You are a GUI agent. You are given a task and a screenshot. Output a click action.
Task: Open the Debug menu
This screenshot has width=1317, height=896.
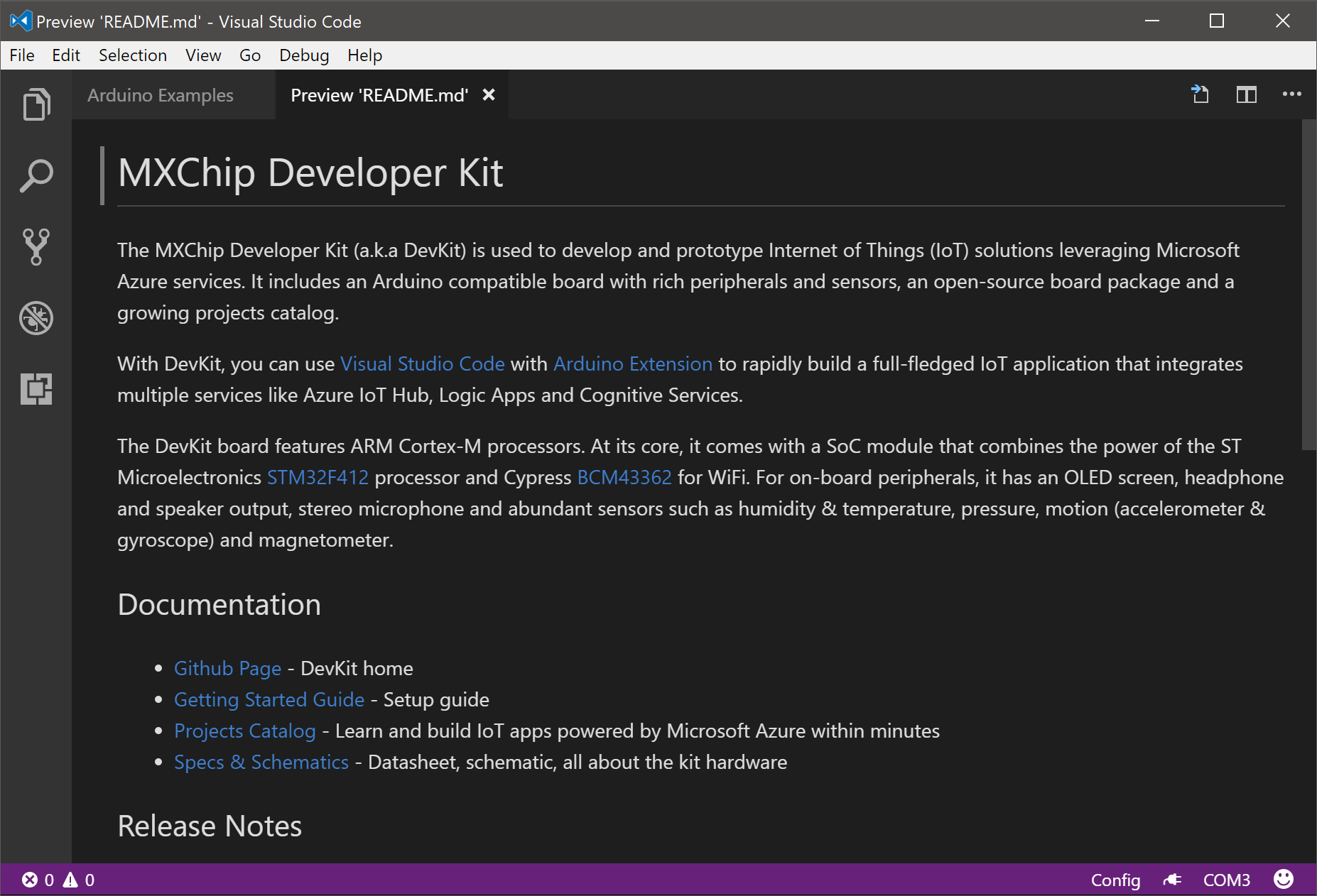304,55
